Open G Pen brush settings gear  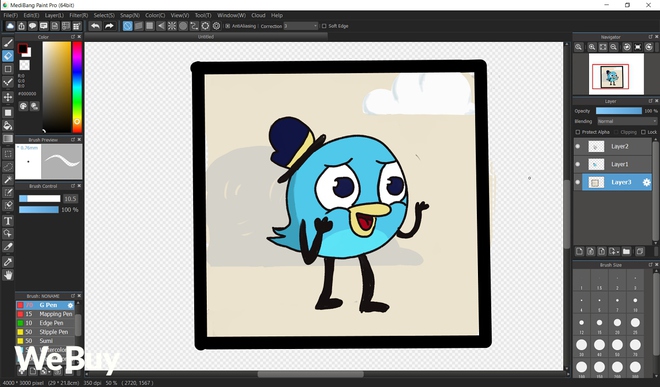tap(70, 305)
